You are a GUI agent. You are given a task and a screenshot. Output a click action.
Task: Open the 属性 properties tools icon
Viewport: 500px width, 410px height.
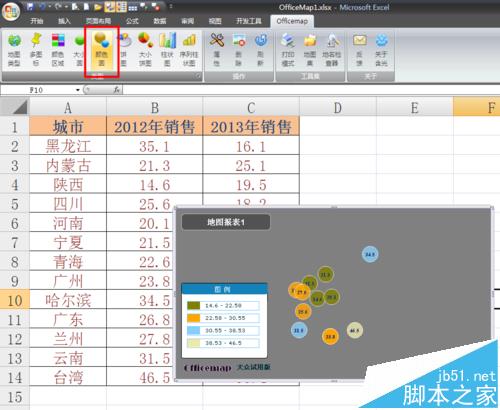click(217, 50)
